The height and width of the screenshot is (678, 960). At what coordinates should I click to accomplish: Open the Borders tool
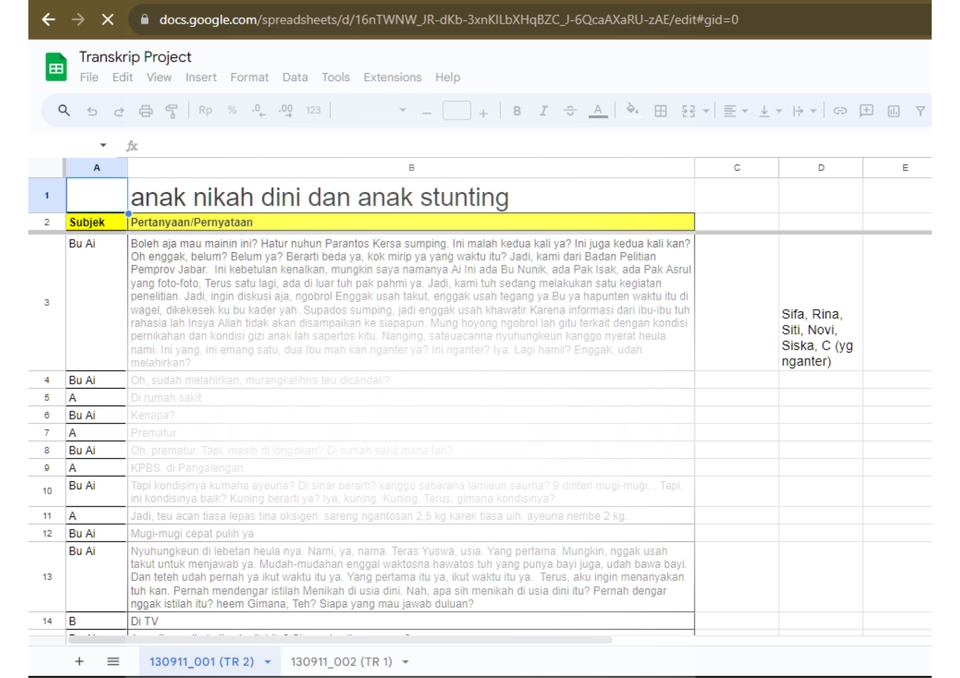point(661,110)
